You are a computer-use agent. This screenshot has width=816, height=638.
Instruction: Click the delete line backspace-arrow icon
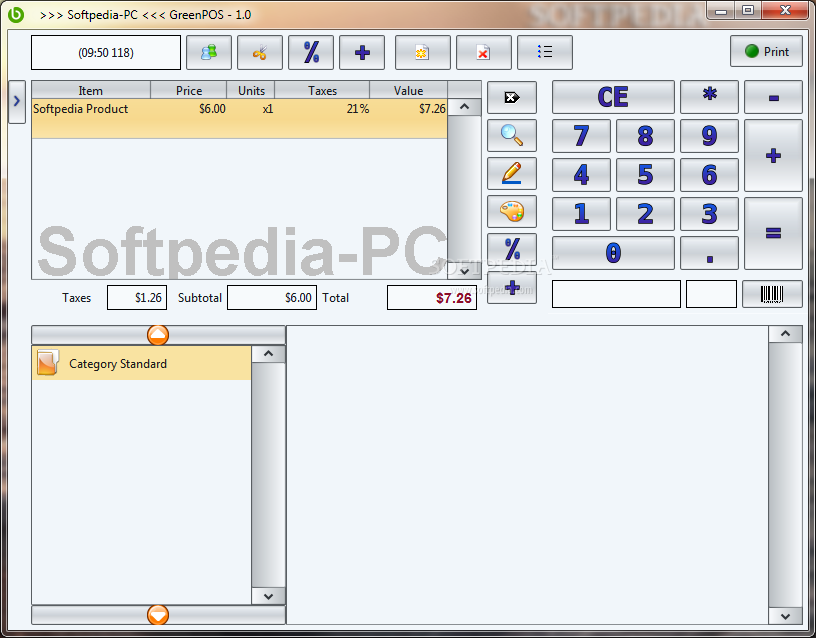512,97
